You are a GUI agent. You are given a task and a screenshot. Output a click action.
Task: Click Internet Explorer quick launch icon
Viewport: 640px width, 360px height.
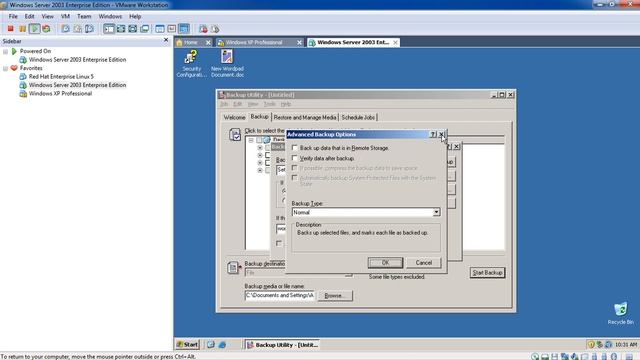(222, 344)
